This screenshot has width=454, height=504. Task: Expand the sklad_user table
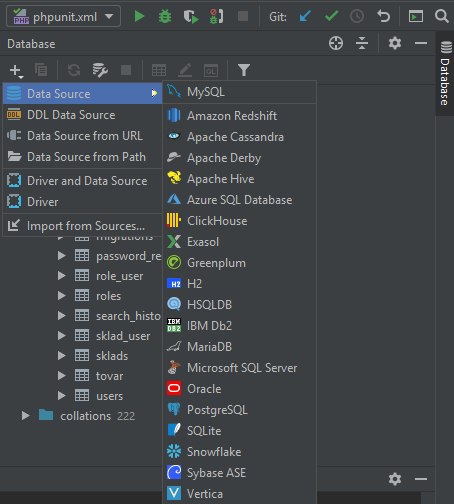61,336
